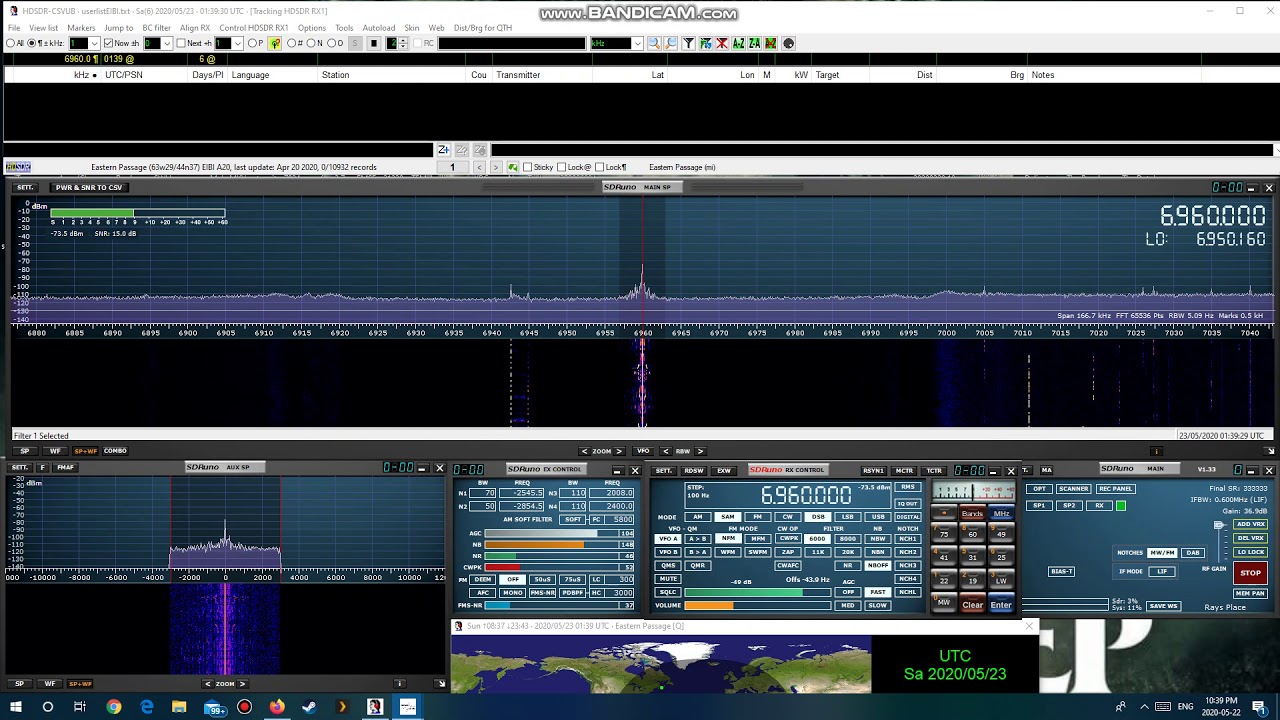The image size is (1280, 720).
Task: Click the red STOP button in Main panel
Action: 1250,573
